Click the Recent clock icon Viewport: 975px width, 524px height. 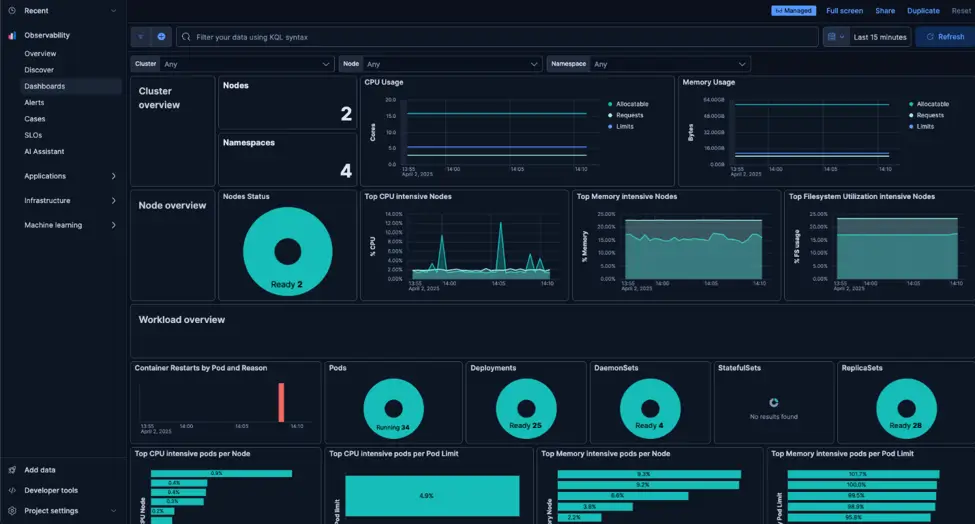click(12, 11)
